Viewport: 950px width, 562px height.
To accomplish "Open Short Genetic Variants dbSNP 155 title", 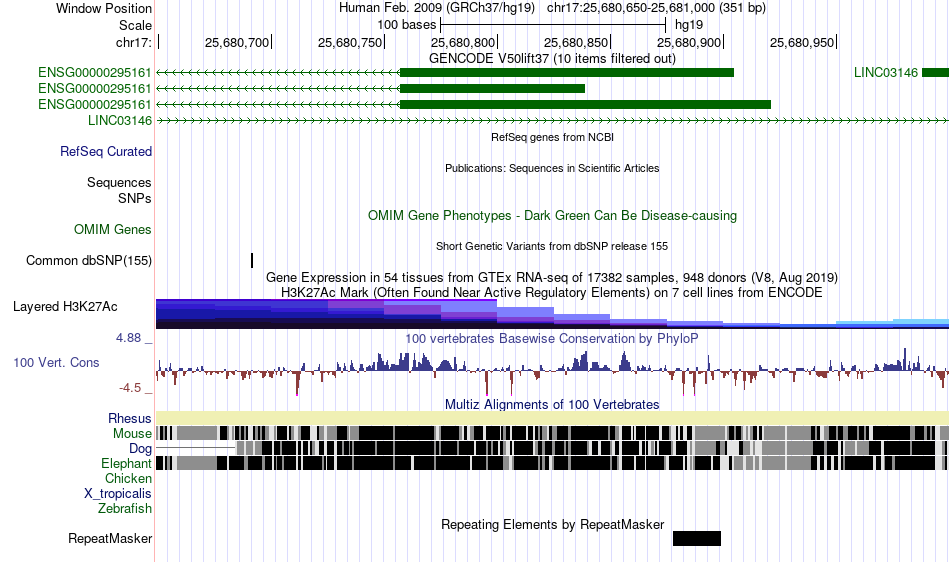I will pos(552,246).
